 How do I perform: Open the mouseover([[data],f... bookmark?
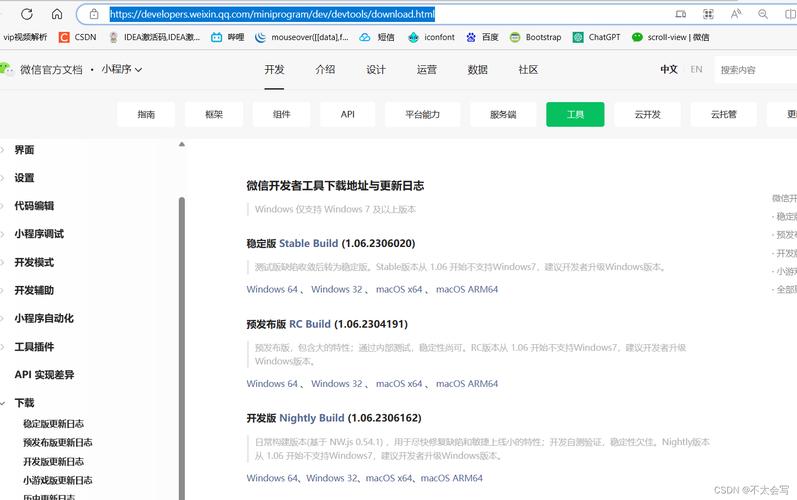point(302,37)
